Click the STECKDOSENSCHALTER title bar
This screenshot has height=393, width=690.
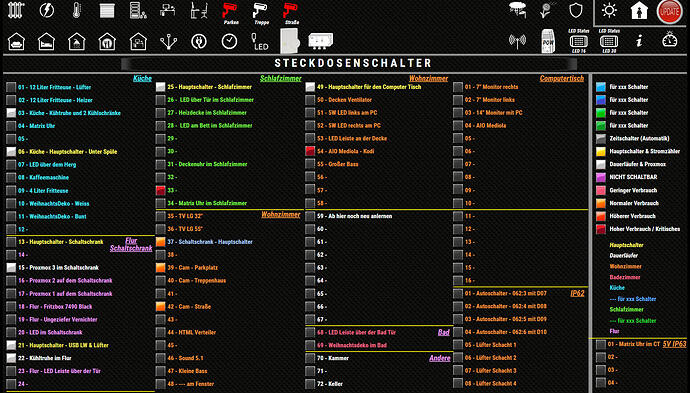[x=349, y=63]
